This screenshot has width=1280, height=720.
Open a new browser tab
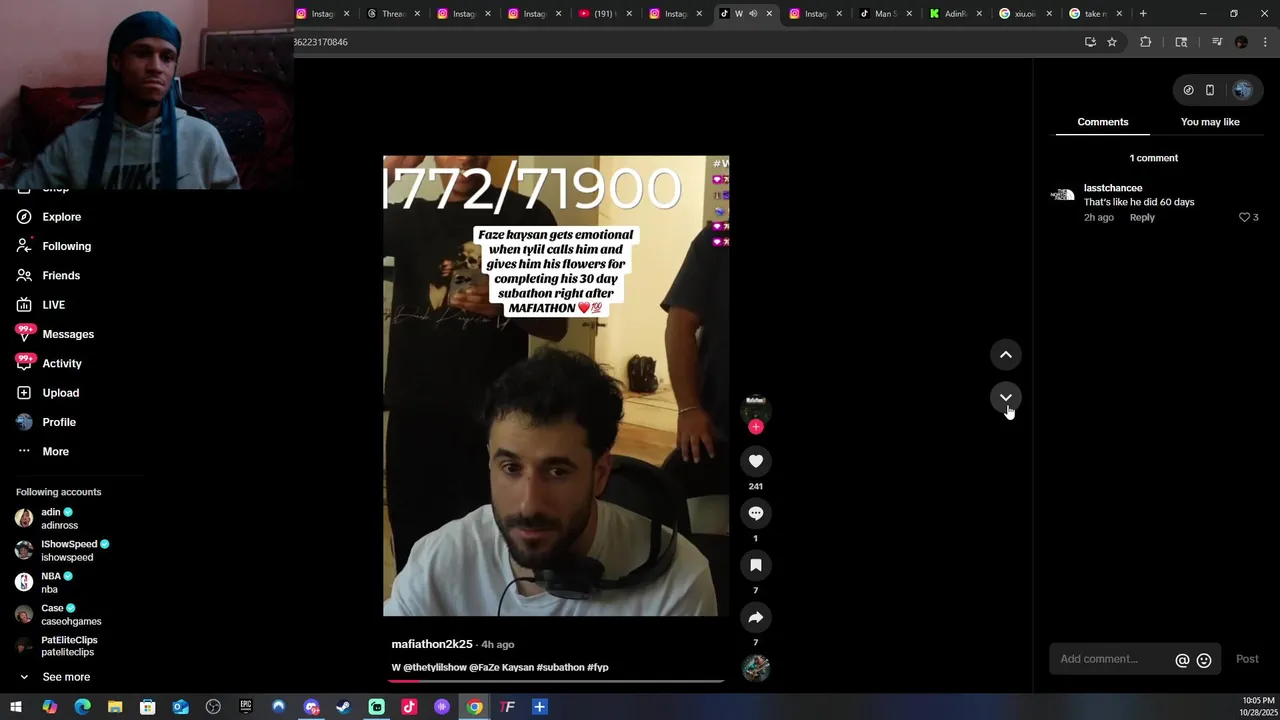click(x=1143, y=13)
